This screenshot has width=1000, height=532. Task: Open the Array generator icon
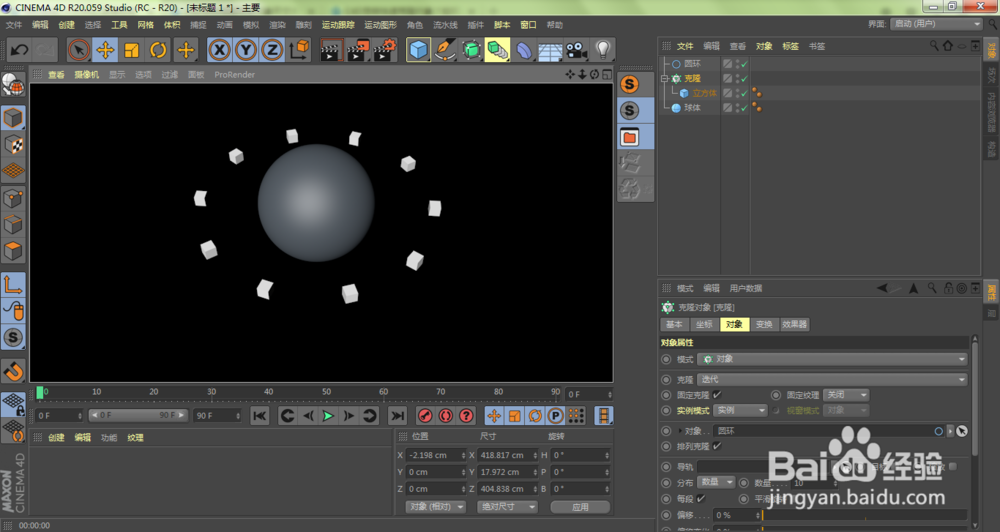tap(471, 50)
